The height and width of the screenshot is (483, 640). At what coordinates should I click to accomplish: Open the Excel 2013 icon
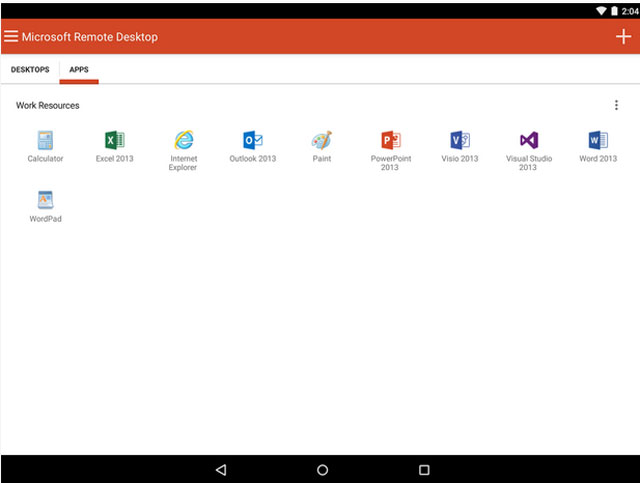click(x=114, y=141)
